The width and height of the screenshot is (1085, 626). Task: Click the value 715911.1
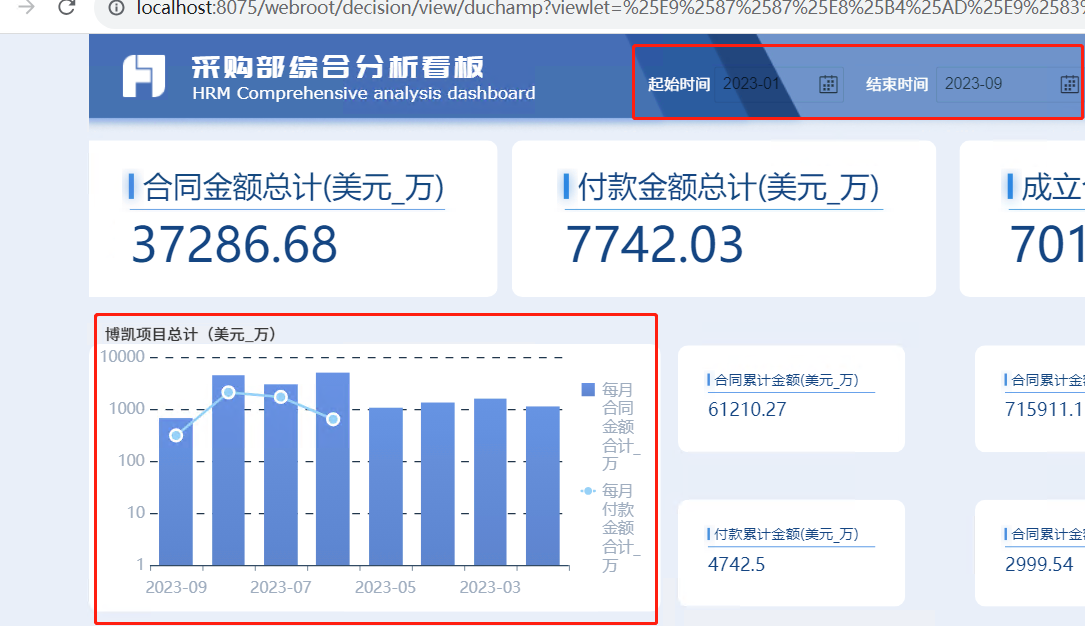click(x=1044, y=409)
